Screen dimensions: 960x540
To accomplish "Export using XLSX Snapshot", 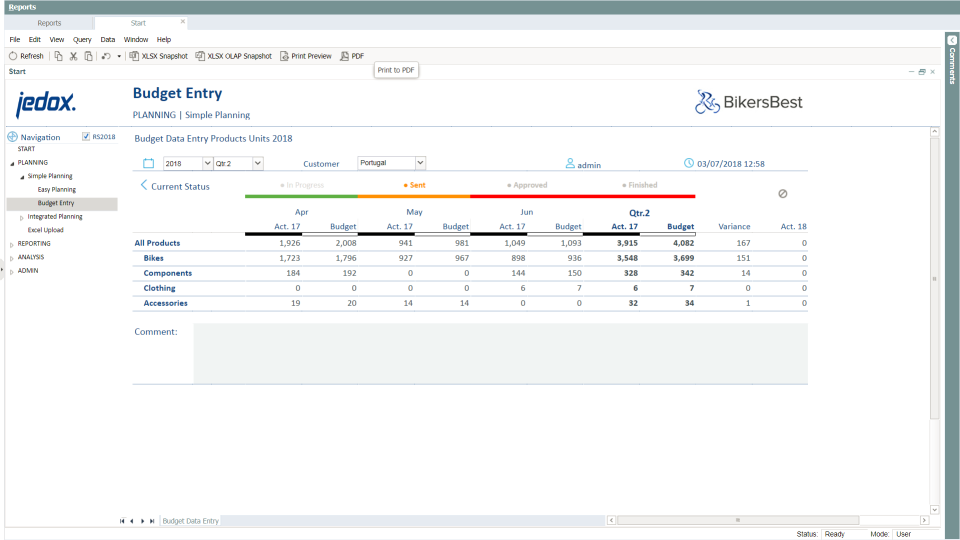I will point(160,56).
